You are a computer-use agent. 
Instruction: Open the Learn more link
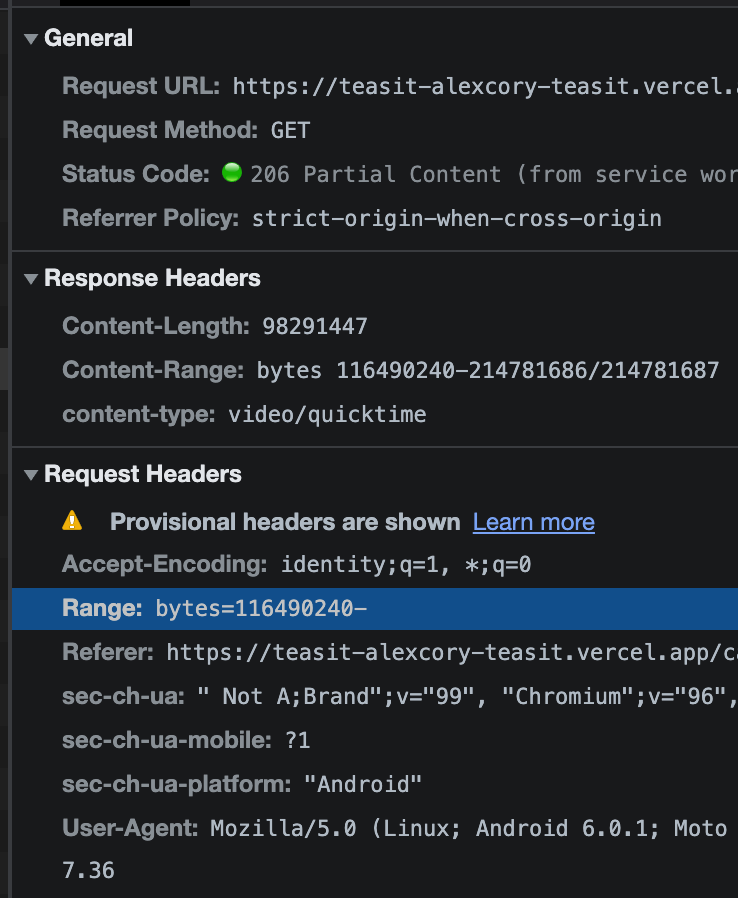533,521
